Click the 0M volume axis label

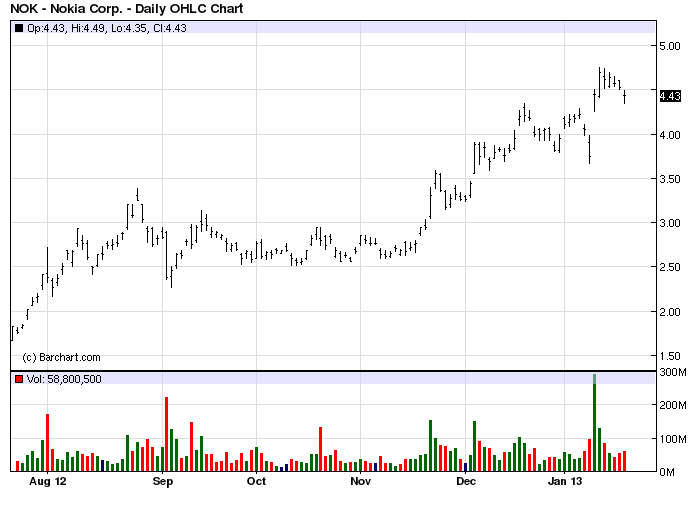pyautogui.click(x=667, y=472)
